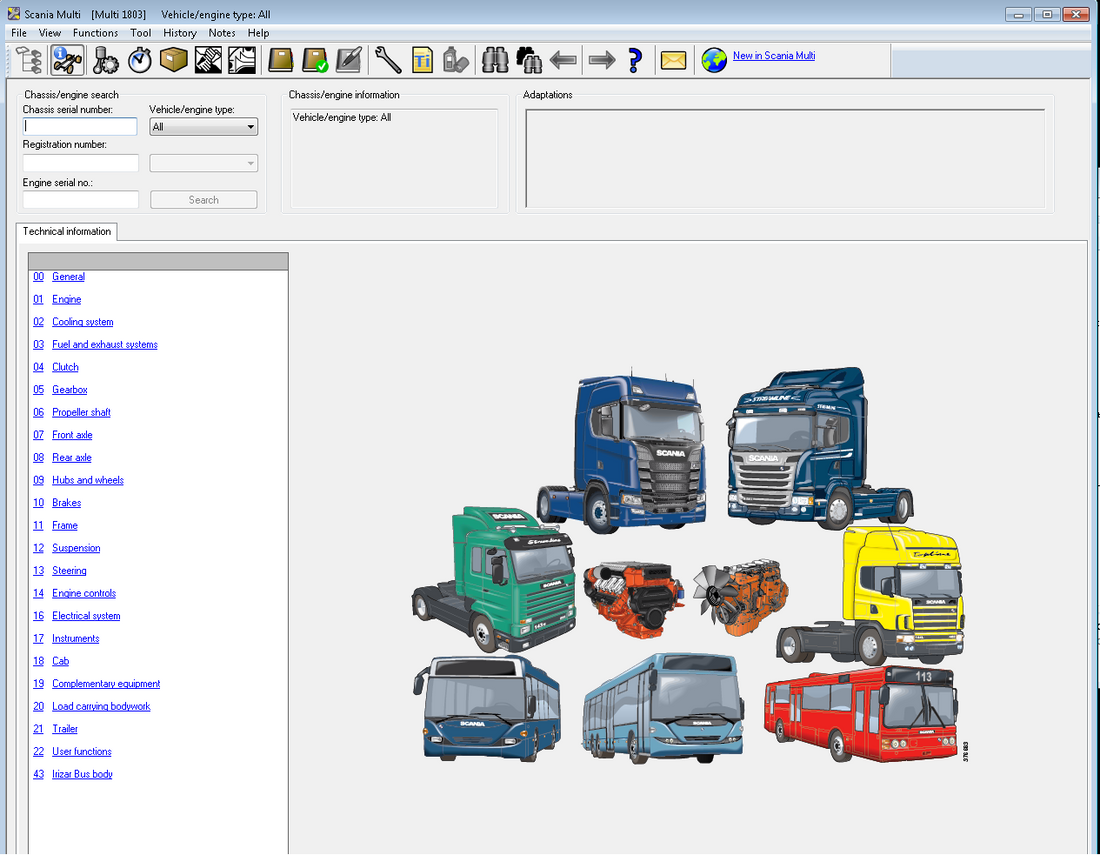Screen dimensions: 1100x855
Task: Click the blue question mark help icon
Action: (x=635, y=61)
